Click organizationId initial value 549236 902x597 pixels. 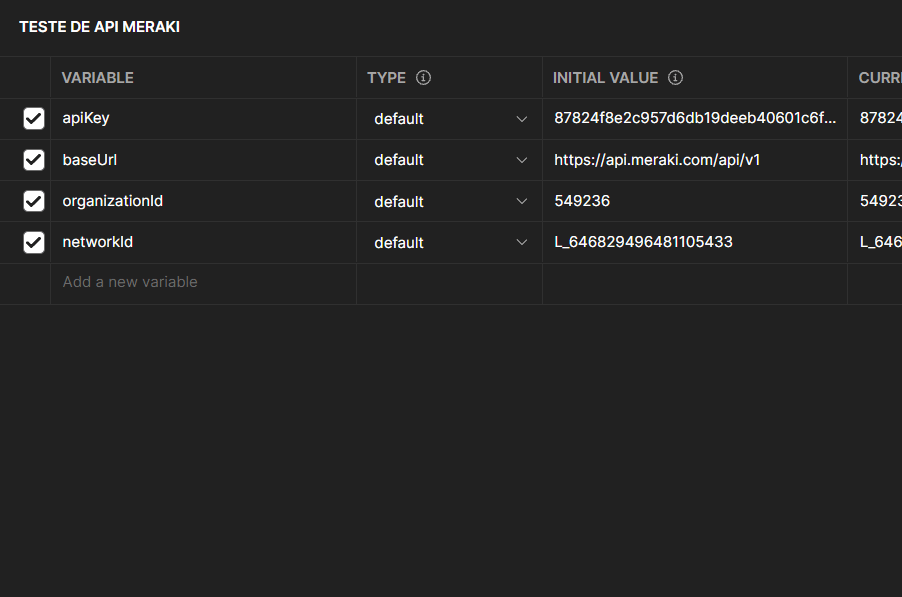click(582, 201)
